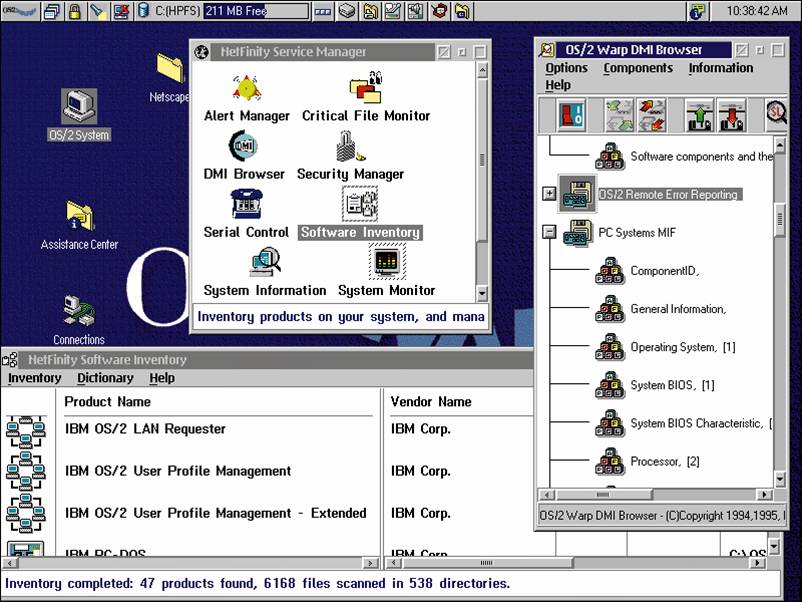Click the DMI Browser title-bar system icon
This screenshot has width=802, height=602.
[547, 50]
